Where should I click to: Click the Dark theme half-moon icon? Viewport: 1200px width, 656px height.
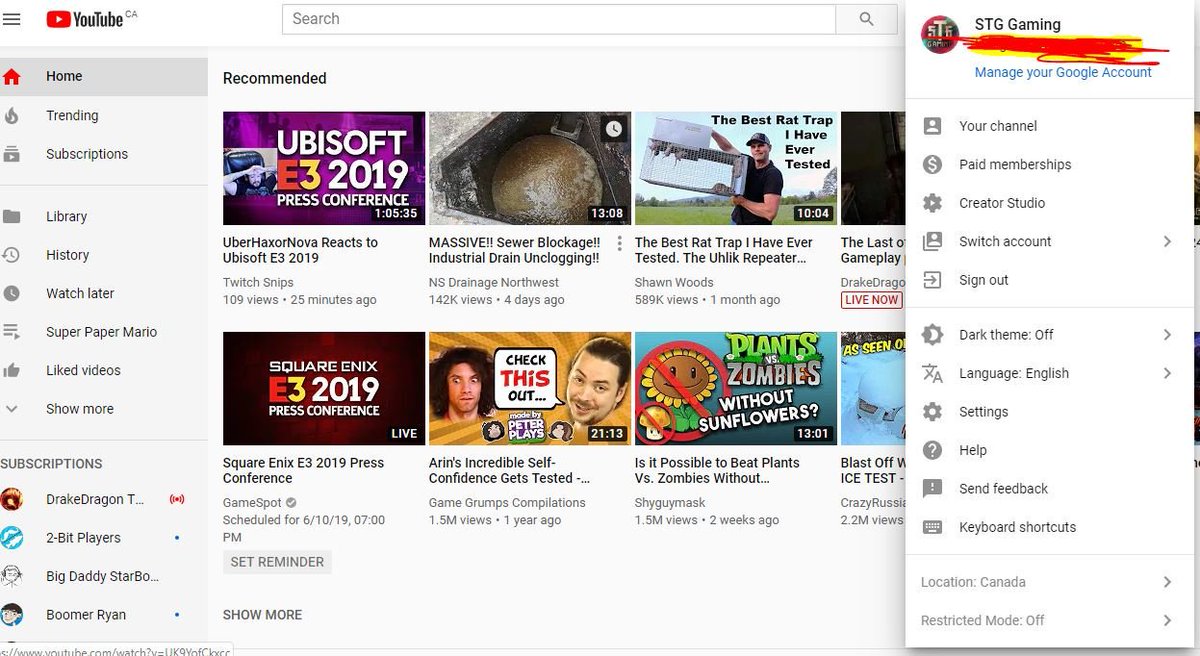tap(932, 335)
